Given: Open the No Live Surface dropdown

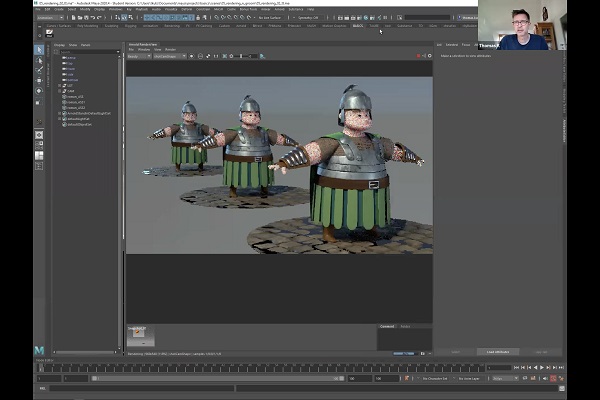Looking at the screenshot, I should pos(270,18).
